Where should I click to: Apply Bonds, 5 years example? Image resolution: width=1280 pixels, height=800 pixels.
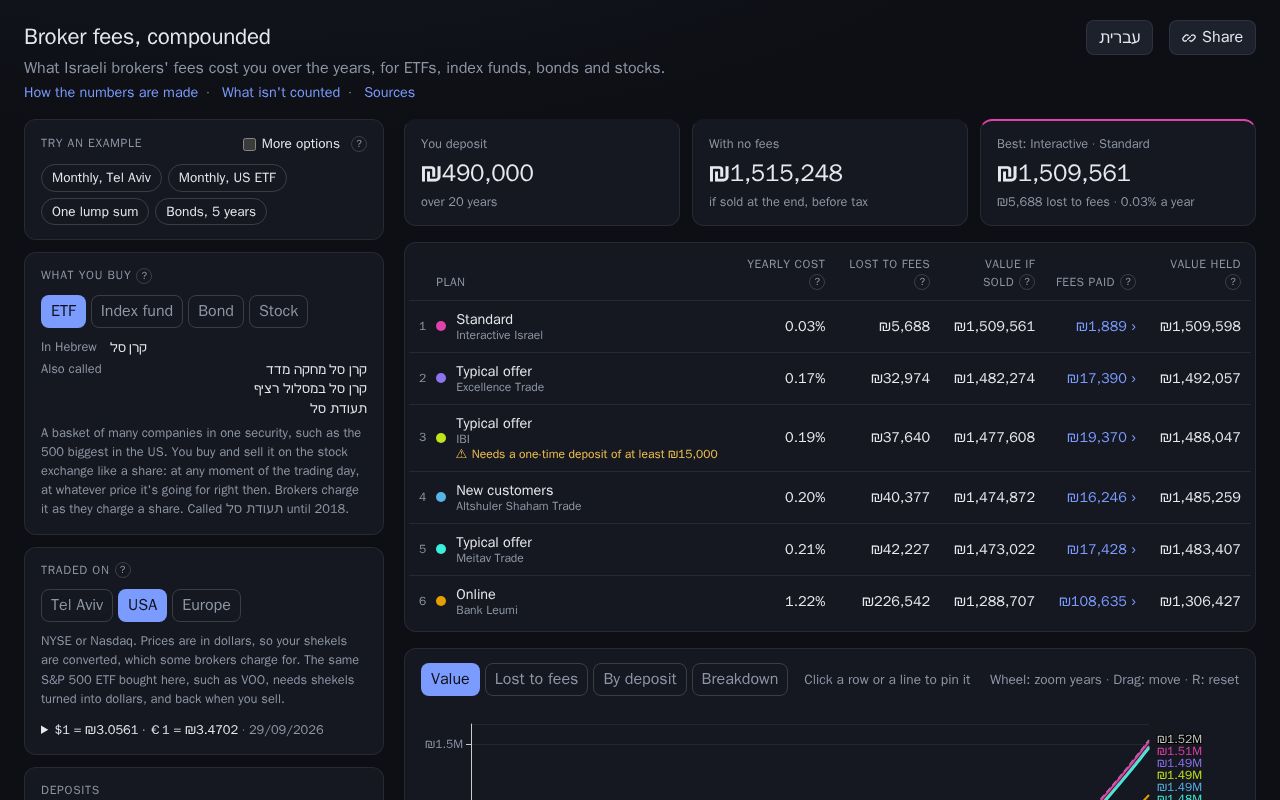[x=211, y=212]
